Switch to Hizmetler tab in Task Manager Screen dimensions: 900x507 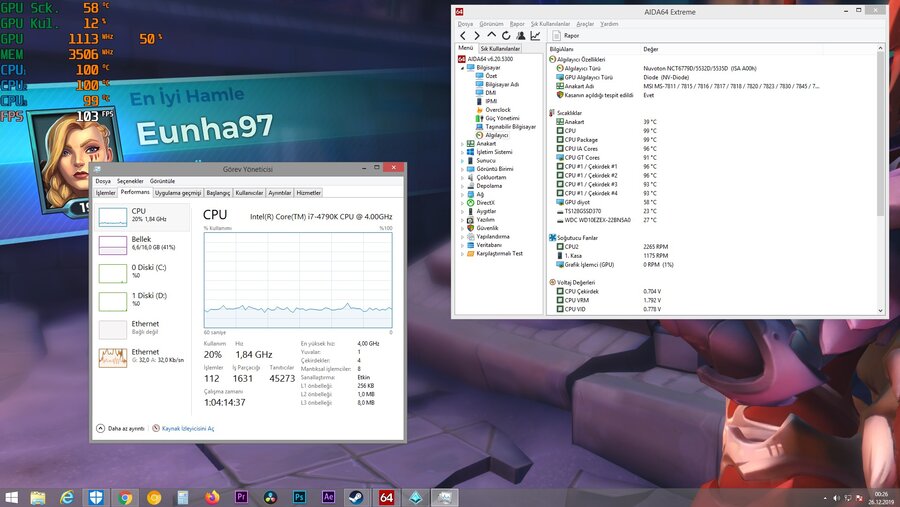coord(308,193)
